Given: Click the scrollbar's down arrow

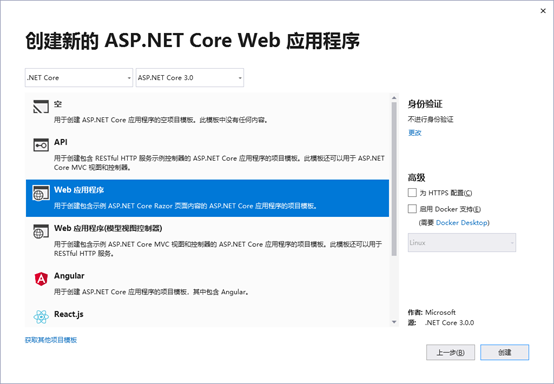Looking at the screenshot, I should click(x=394, y=322).
